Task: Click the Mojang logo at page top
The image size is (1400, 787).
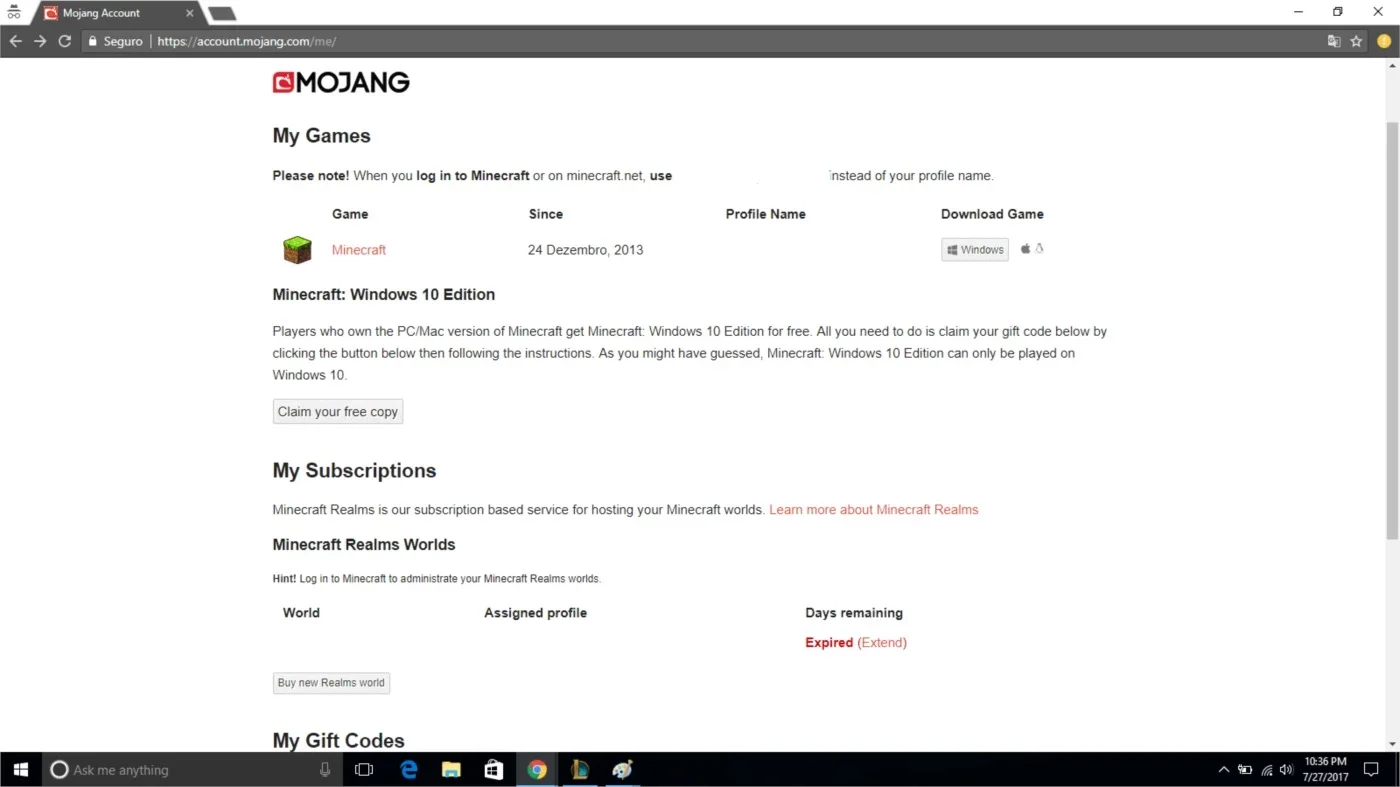Action: 341,82
